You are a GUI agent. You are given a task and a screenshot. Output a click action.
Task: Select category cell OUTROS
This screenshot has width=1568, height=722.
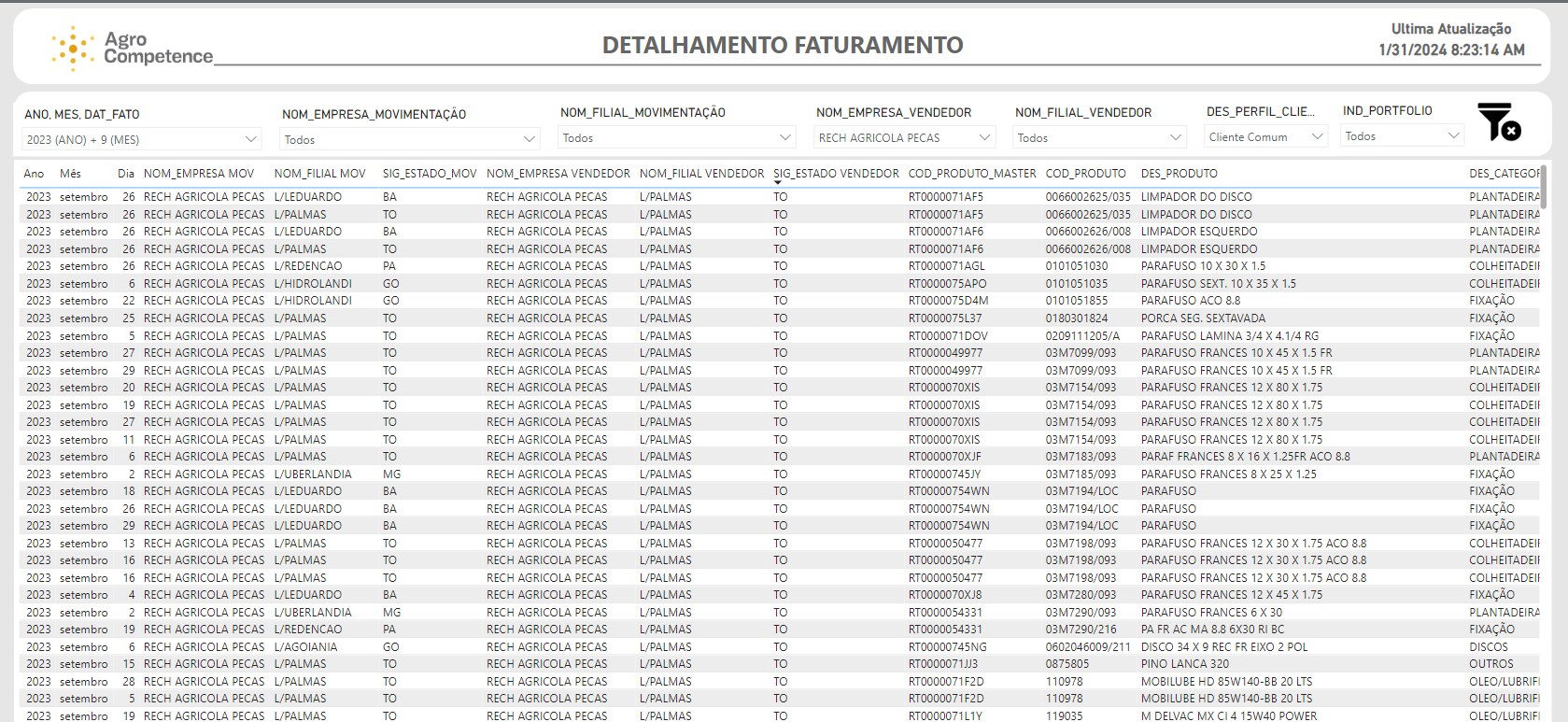[x=1490, y=664]
